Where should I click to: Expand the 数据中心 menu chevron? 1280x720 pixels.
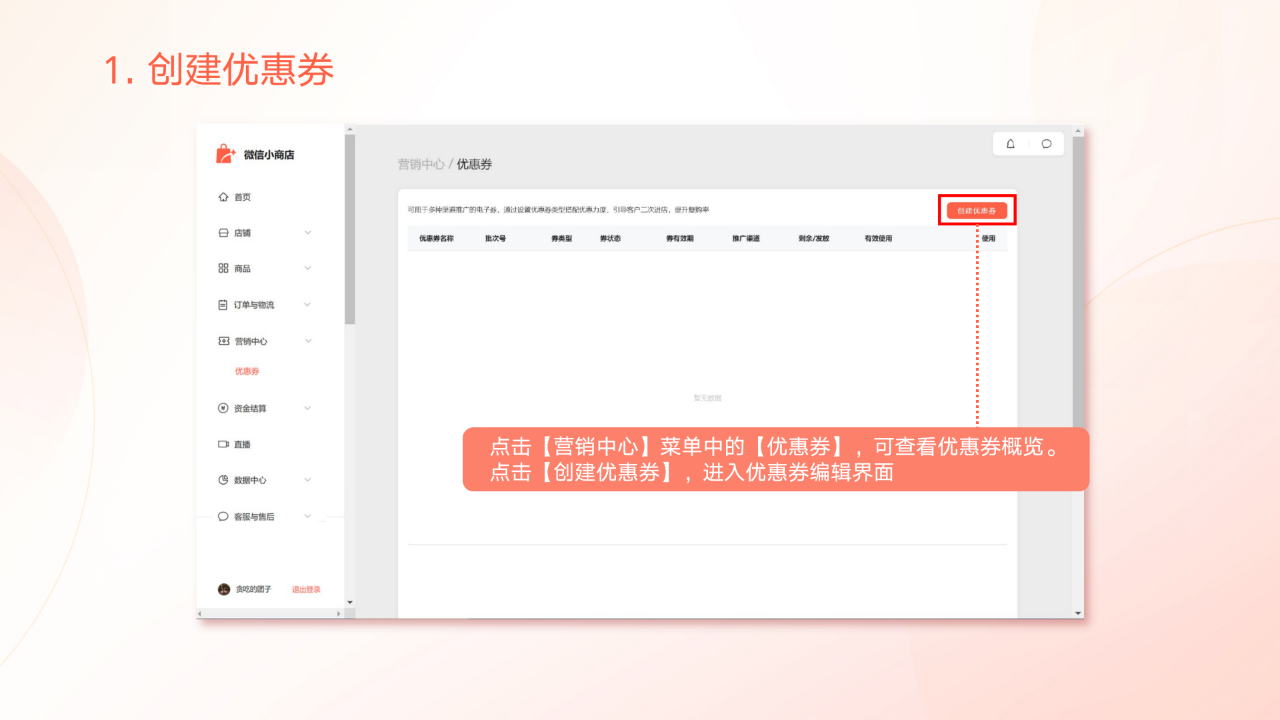tap(308, 480)
